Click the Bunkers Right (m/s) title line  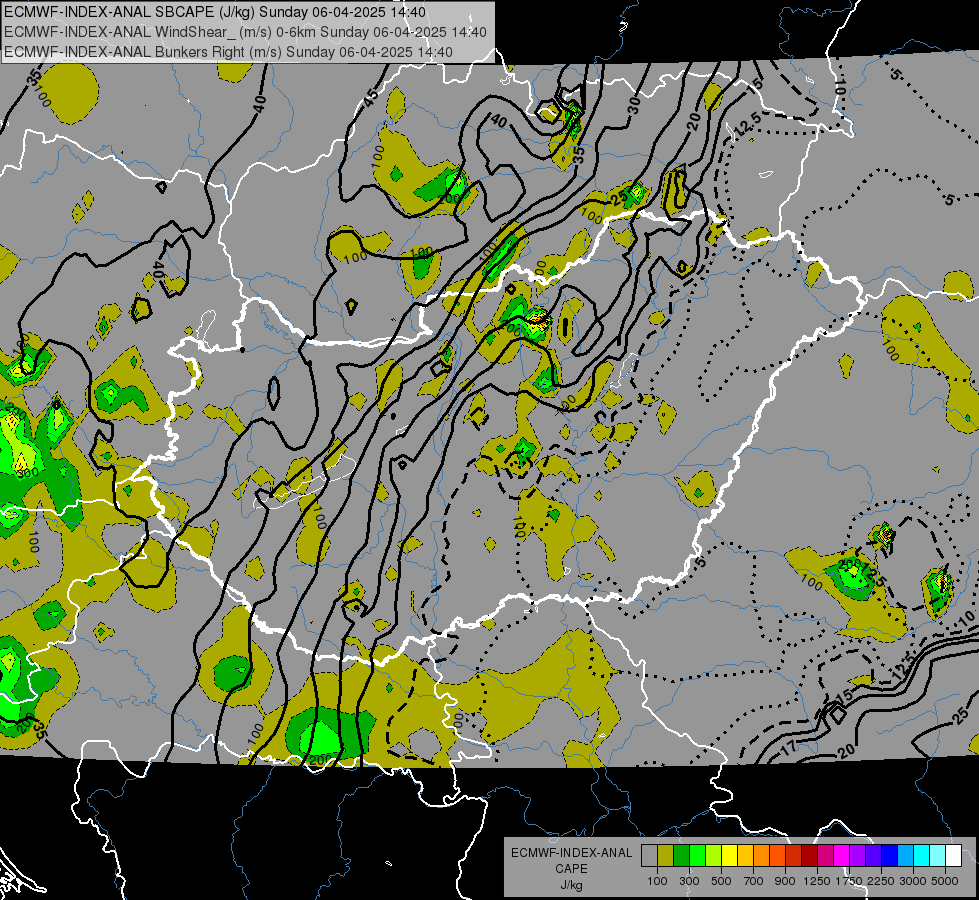pyautogui.click(x=229, y=52)
